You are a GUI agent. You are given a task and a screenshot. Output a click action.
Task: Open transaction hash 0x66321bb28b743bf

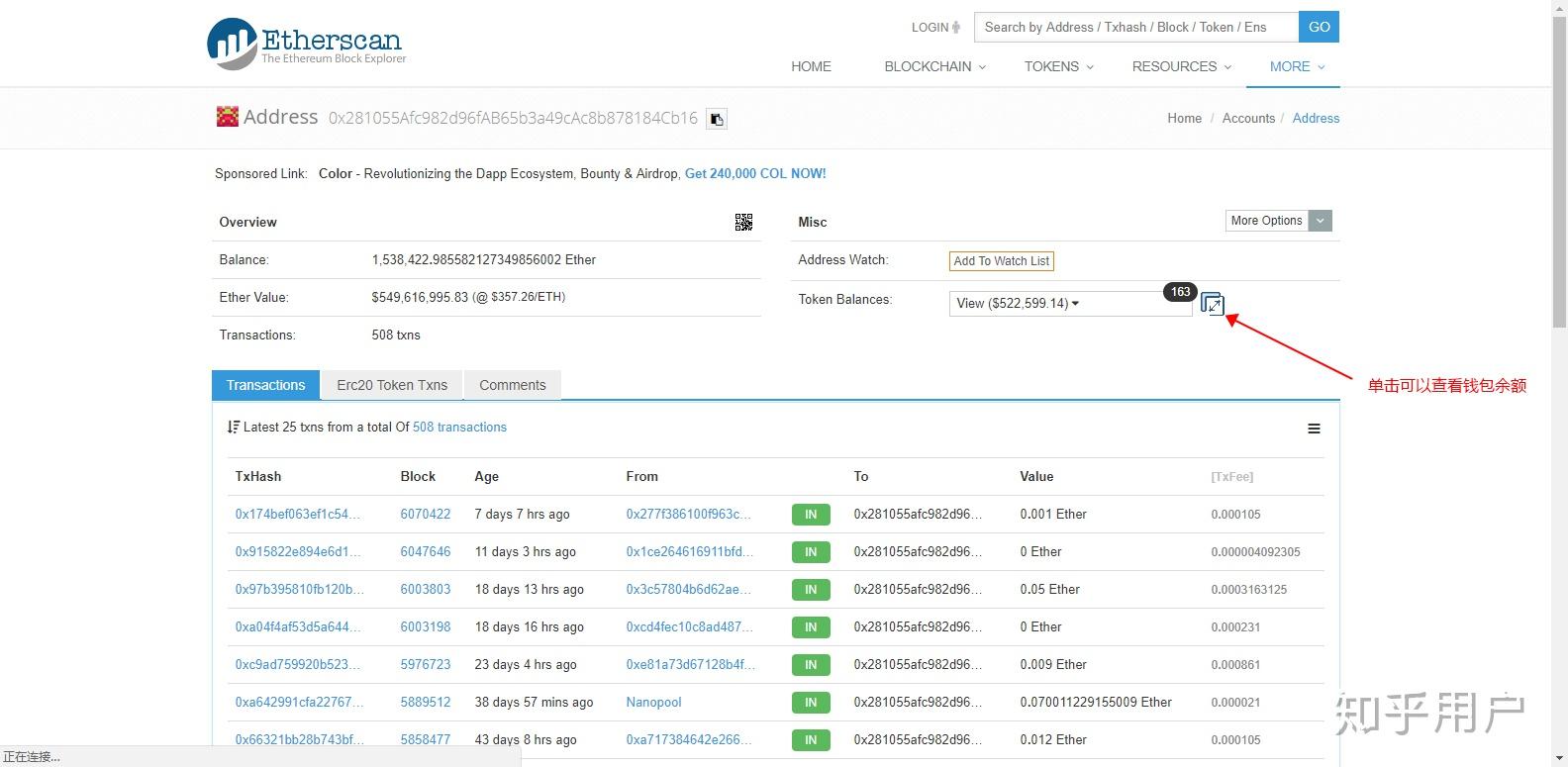299,739
